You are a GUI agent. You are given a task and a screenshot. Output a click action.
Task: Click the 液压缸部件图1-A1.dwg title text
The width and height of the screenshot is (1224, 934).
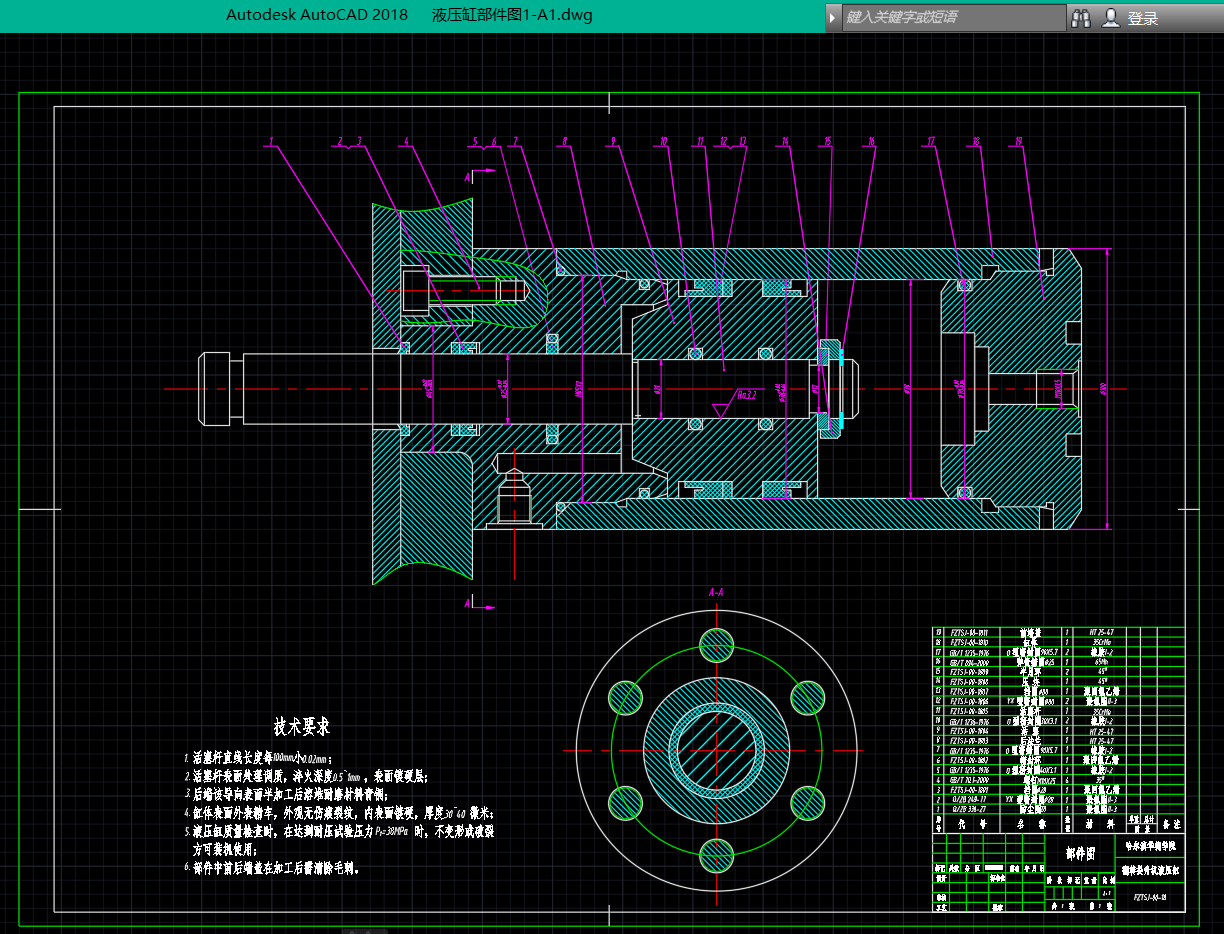click(512, 15)
